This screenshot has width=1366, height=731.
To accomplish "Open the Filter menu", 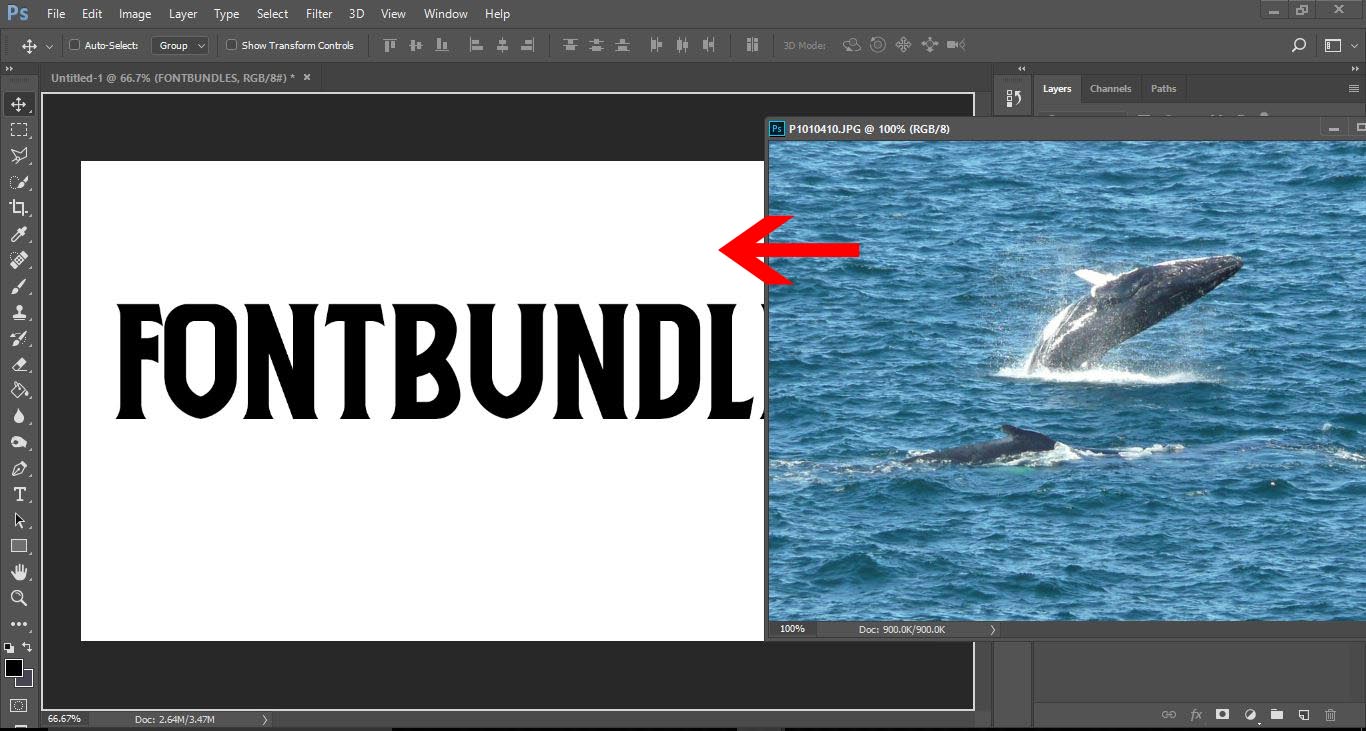I will click(x=319, y=14).
